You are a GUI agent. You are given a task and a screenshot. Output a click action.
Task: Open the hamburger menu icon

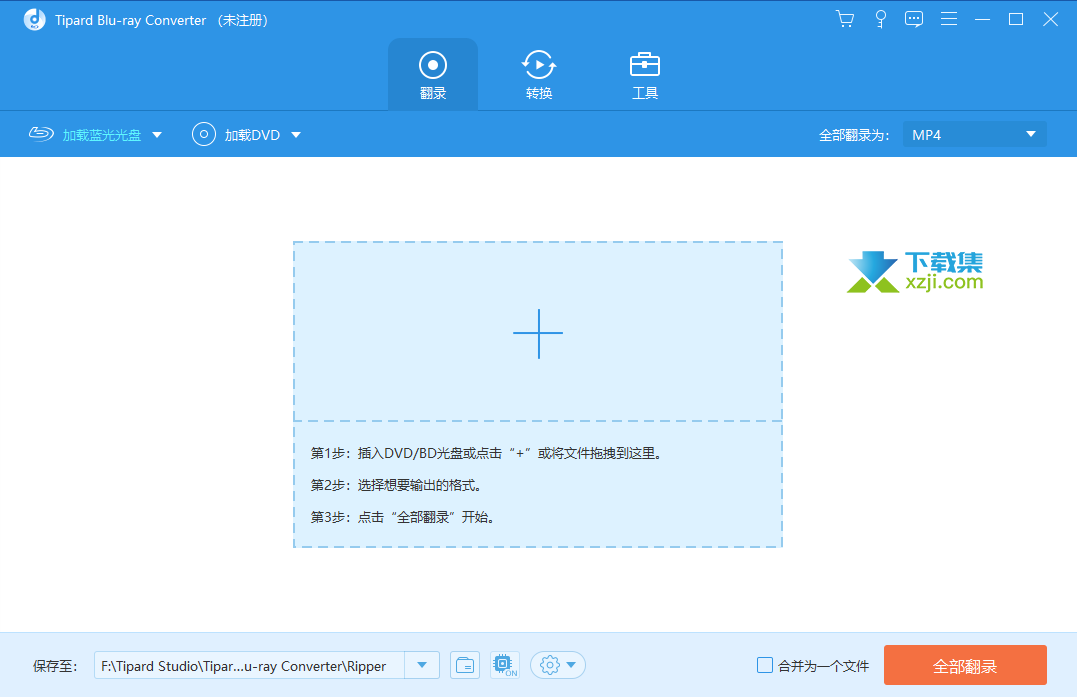click(x=949, y=19)
